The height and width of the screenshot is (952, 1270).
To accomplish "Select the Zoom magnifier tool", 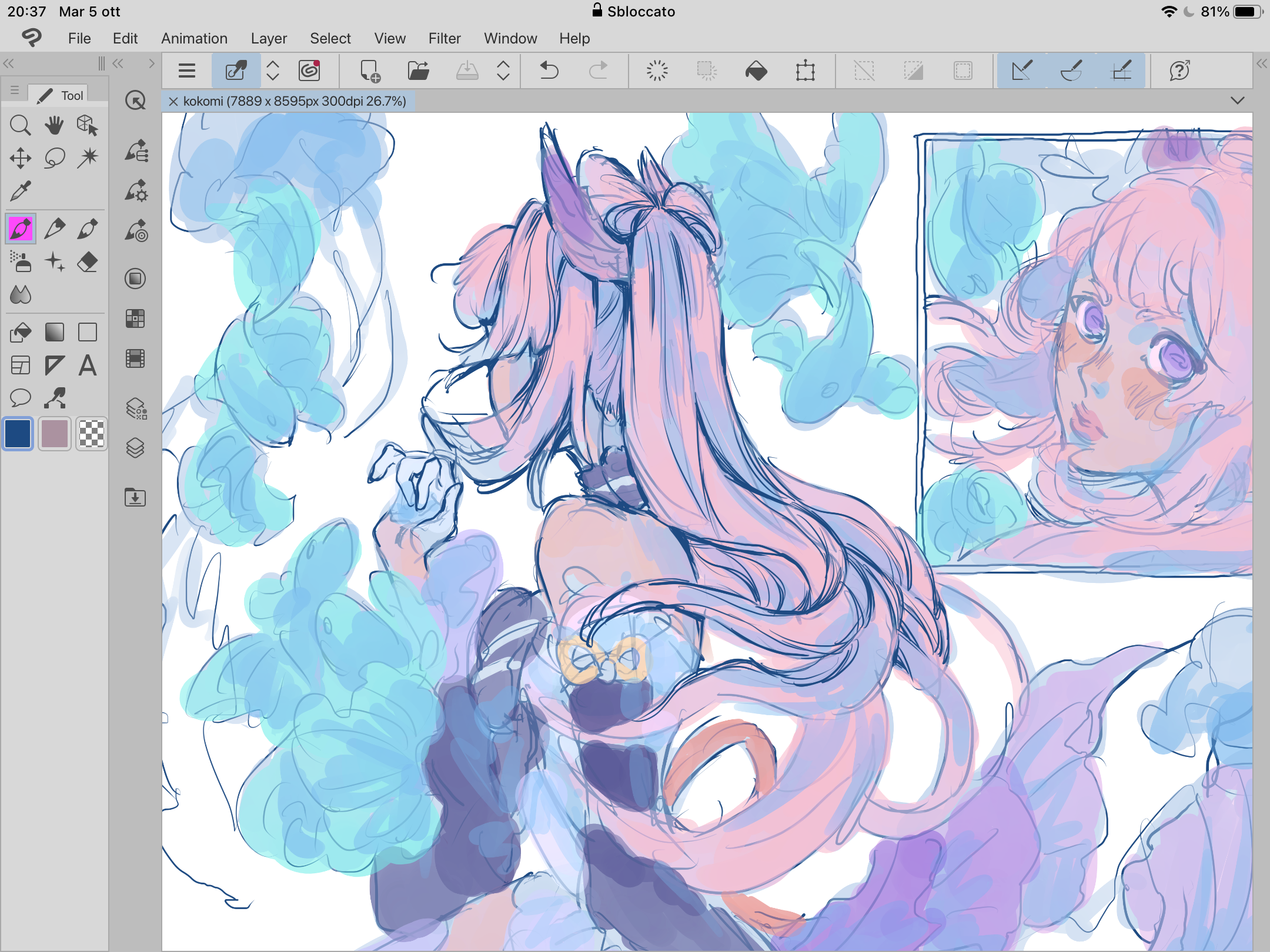I will (x=21, y=125).
